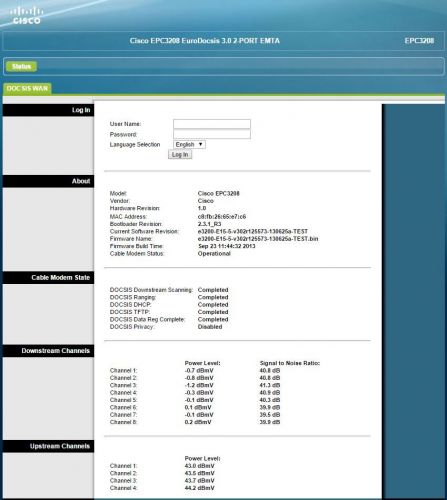This screenshot has width=447, height=500.
Task: Click the Current Software Revision label
Action: [x=144, y=231]
